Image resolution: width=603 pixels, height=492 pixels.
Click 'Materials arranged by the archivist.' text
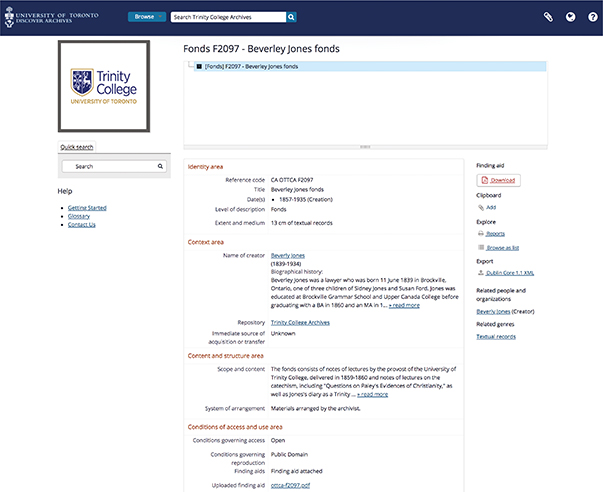316,409
